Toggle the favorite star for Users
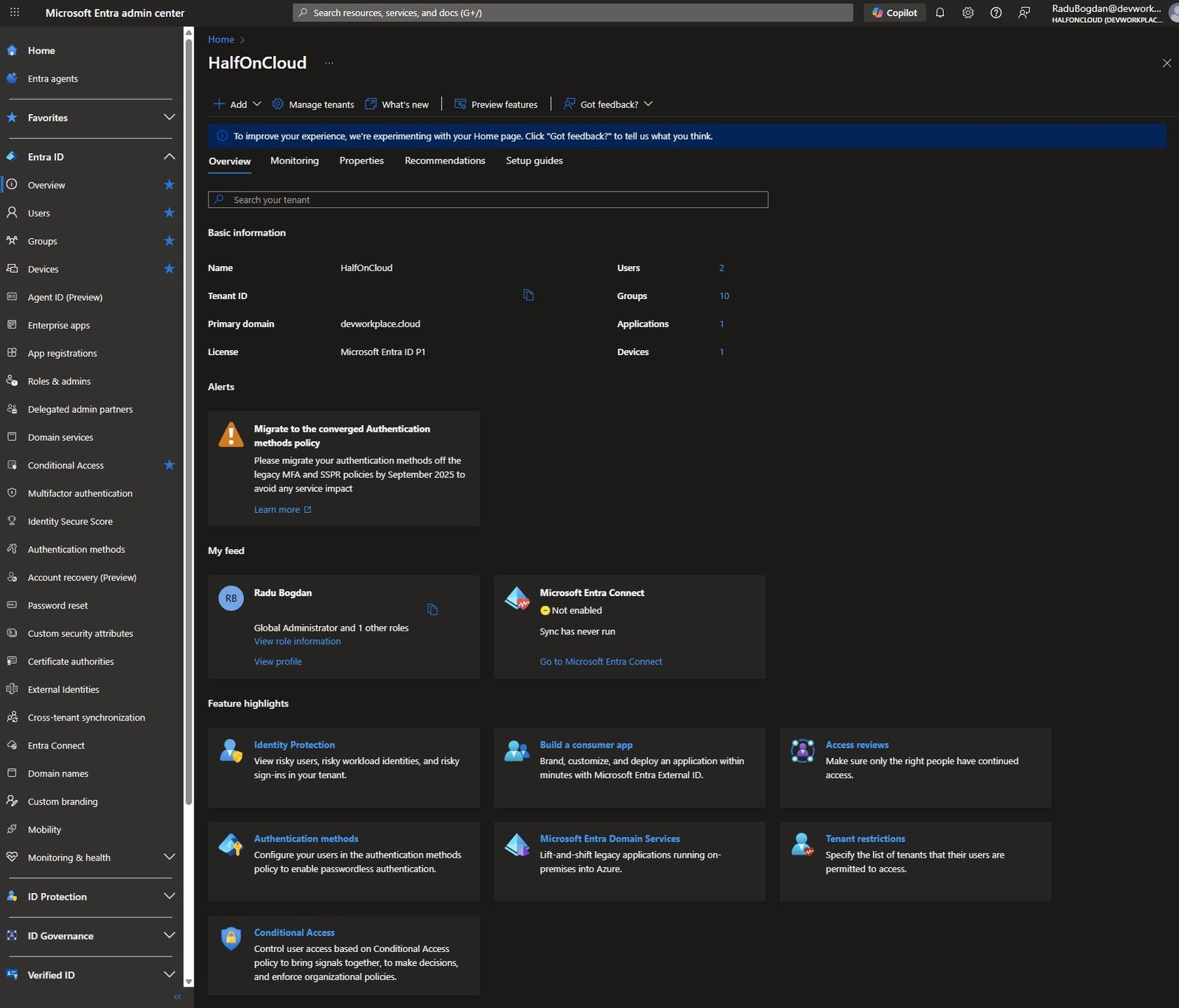 (x=169, y=213)
